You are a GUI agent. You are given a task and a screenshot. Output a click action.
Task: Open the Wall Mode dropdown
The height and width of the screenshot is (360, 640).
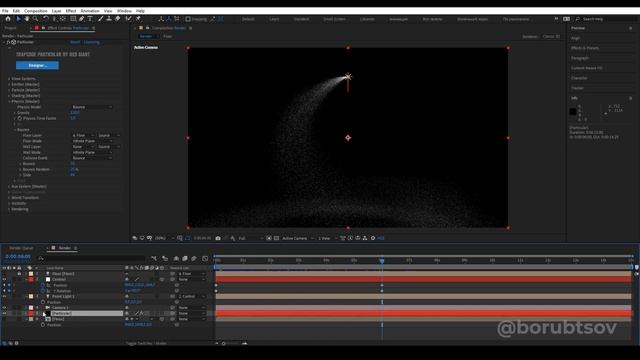92,152
